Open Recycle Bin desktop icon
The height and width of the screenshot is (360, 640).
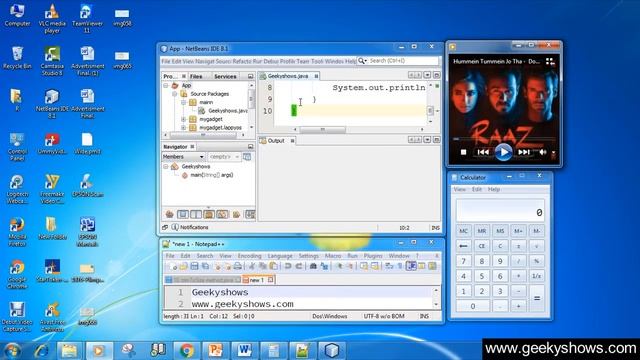pos(17,58)
